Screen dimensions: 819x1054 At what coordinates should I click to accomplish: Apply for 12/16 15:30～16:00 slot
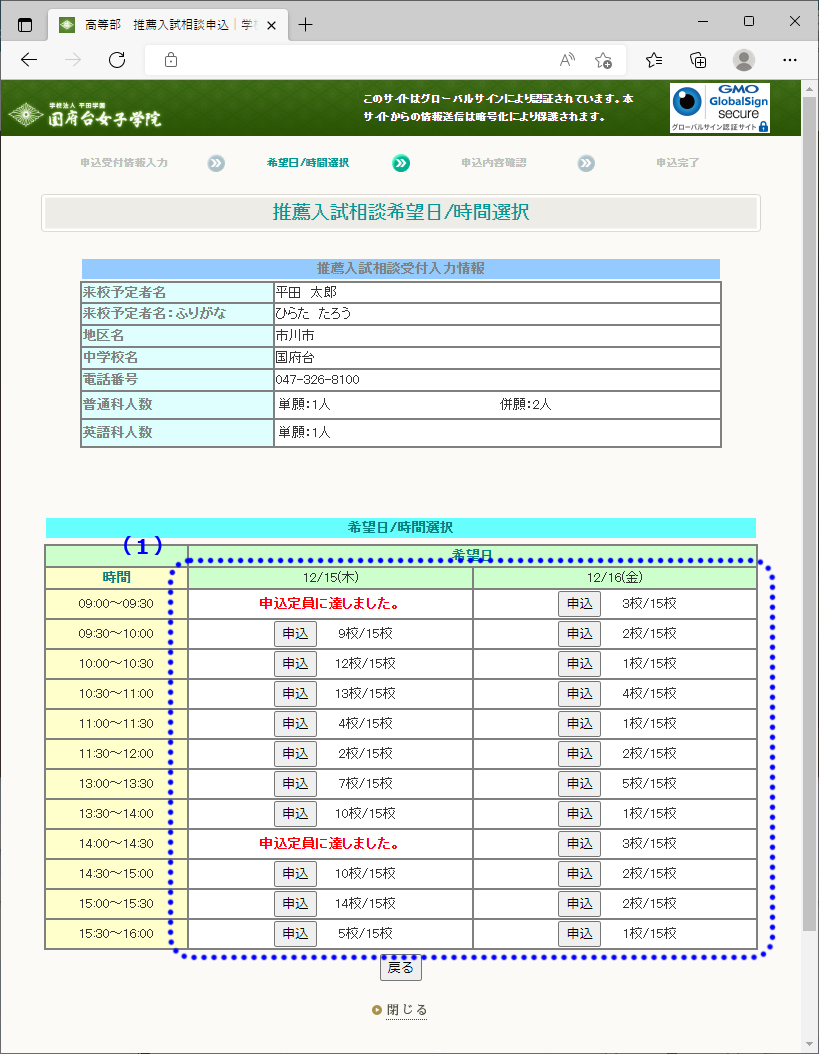point(580,934)
